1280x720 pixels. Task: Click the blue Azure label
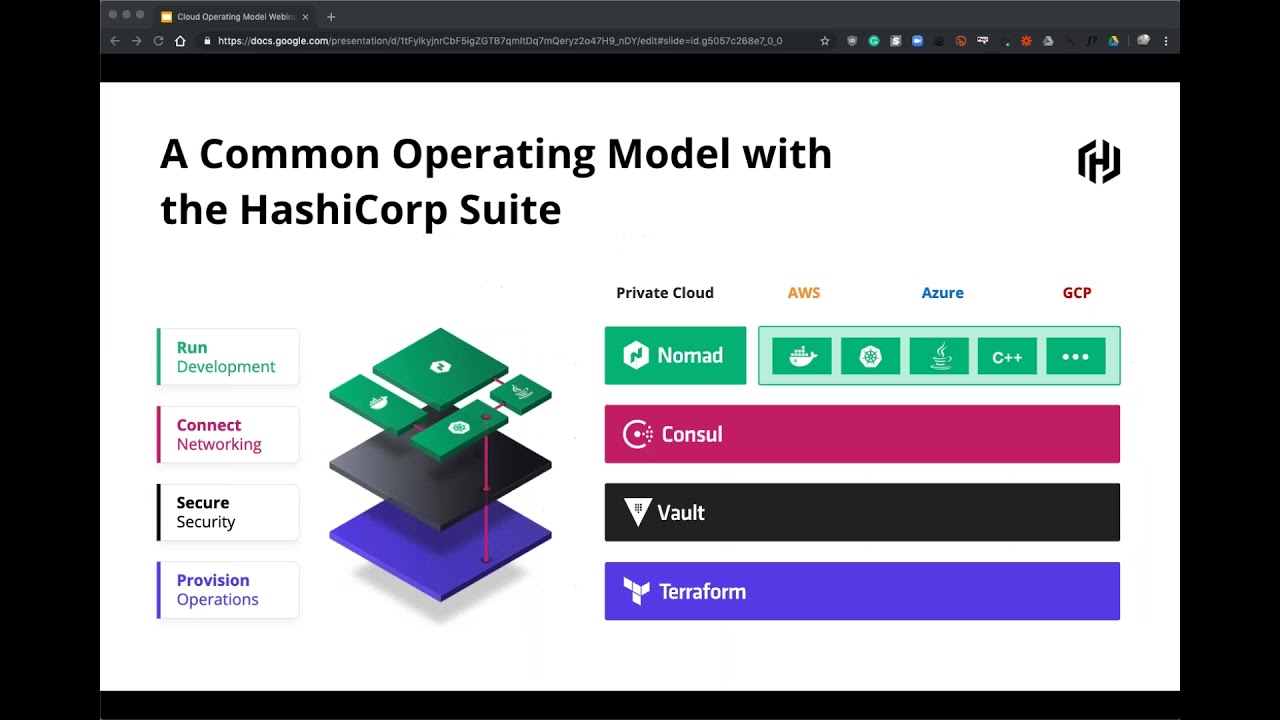[943, 293]
